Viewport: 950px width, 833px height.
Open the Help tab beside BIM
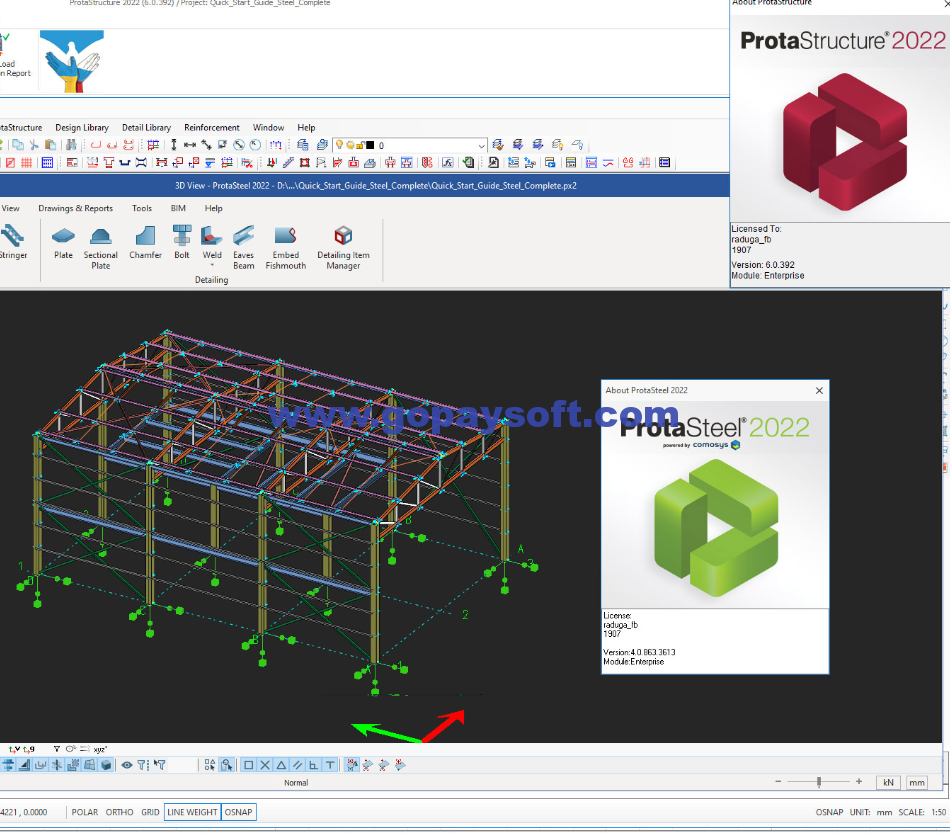213,208
